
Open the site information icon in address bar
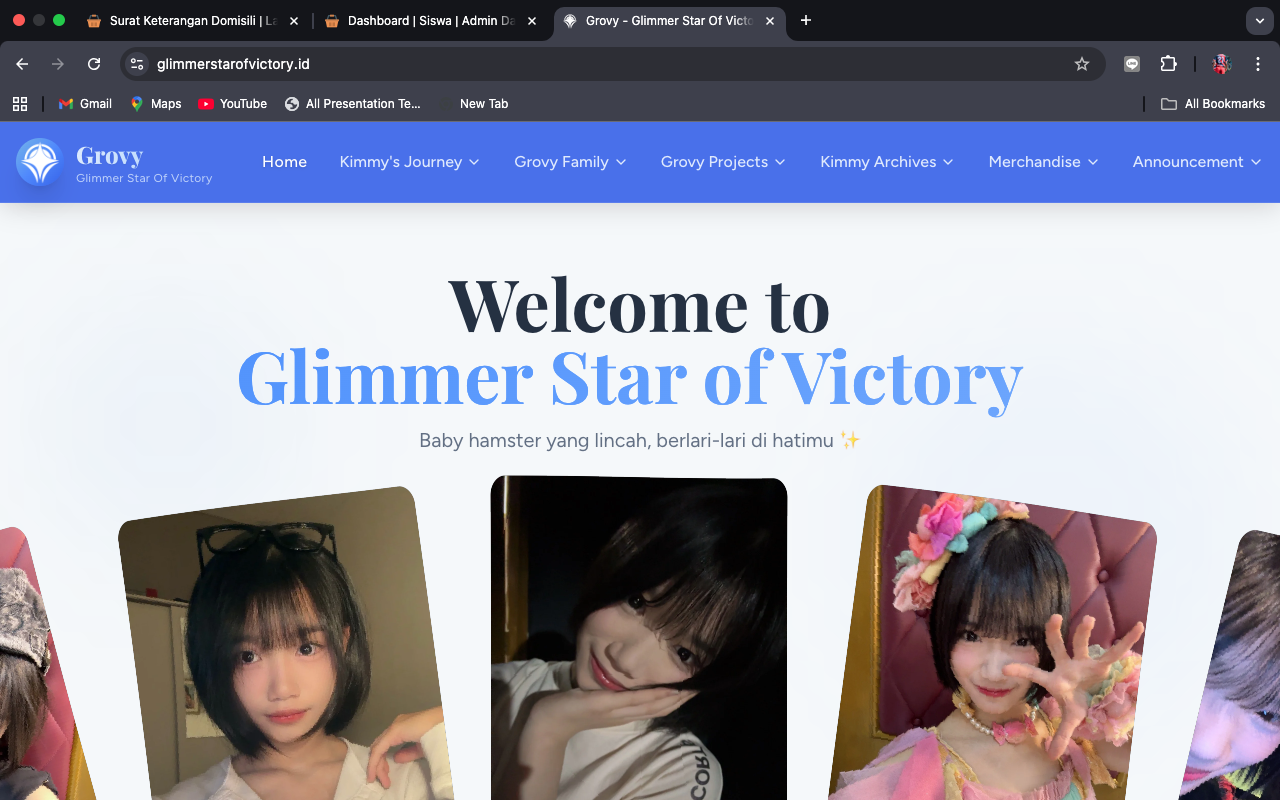click(138, 64)
